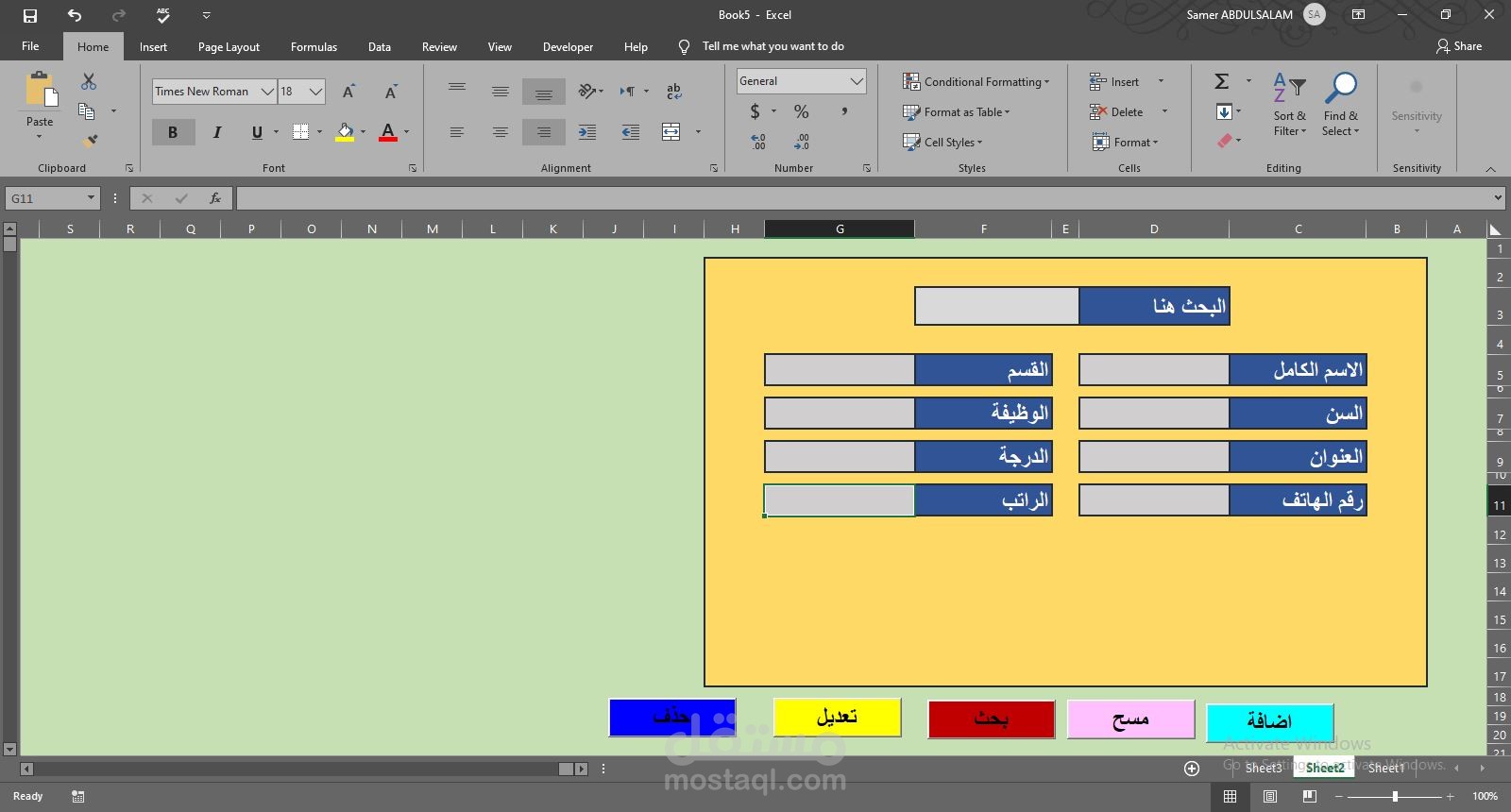Increase font size with larger A icon
1511x812 pixels.
point(348,92)
